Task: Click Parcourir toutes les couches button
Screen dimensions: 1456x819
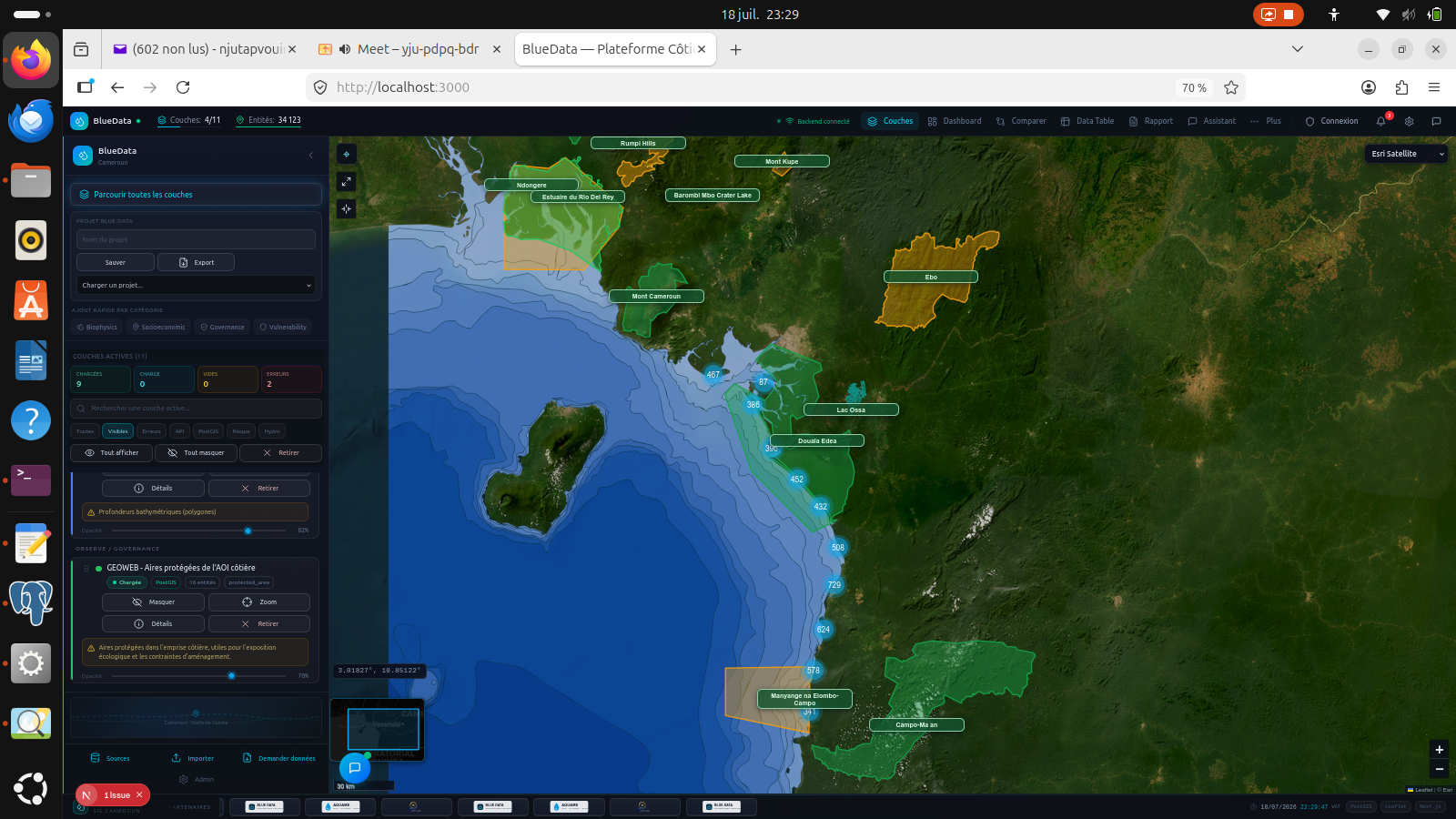Action: pos(196,195)
